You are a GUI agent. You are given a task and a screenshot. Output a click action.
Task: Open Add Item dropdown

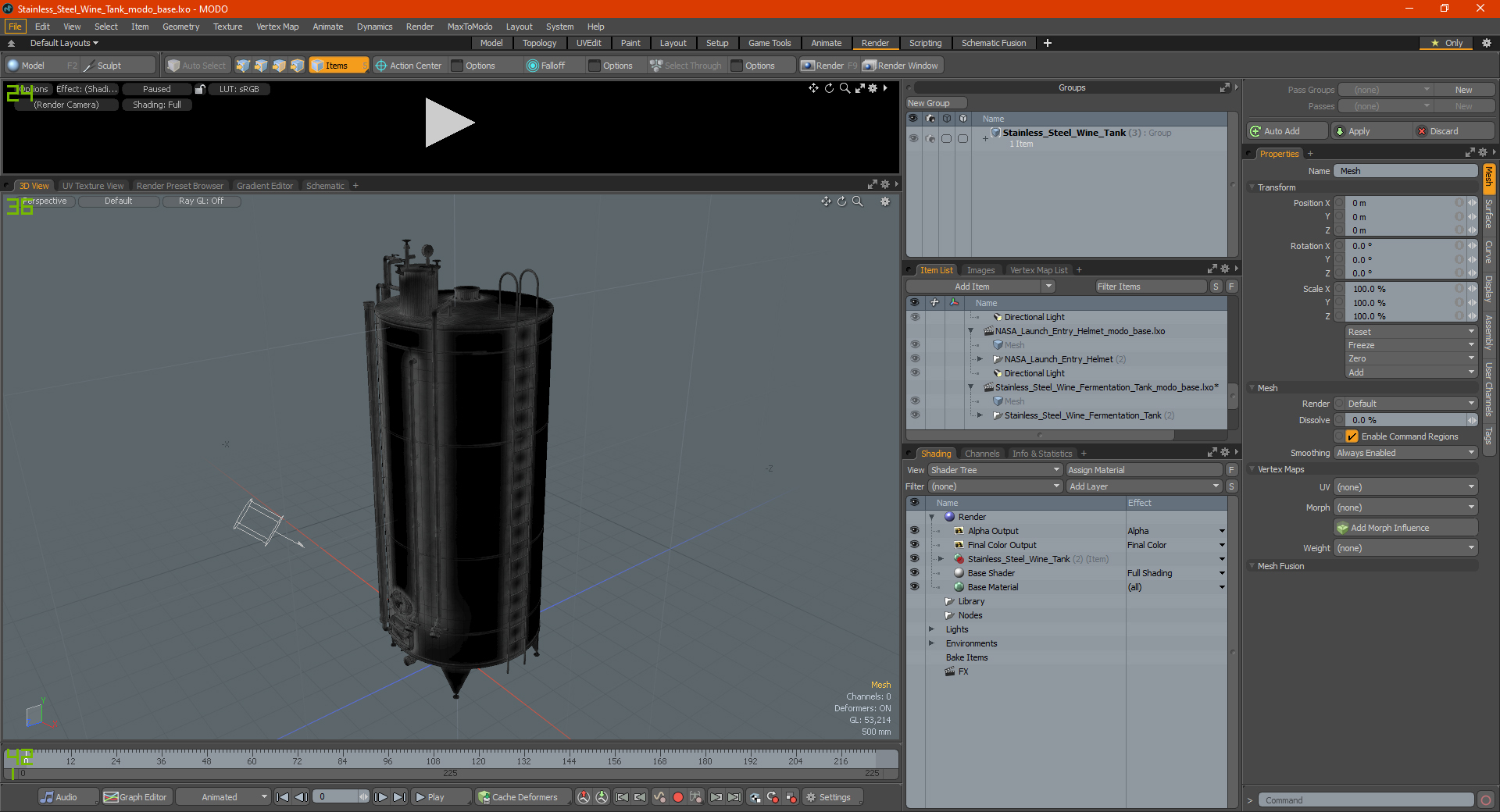pos(981,287)
